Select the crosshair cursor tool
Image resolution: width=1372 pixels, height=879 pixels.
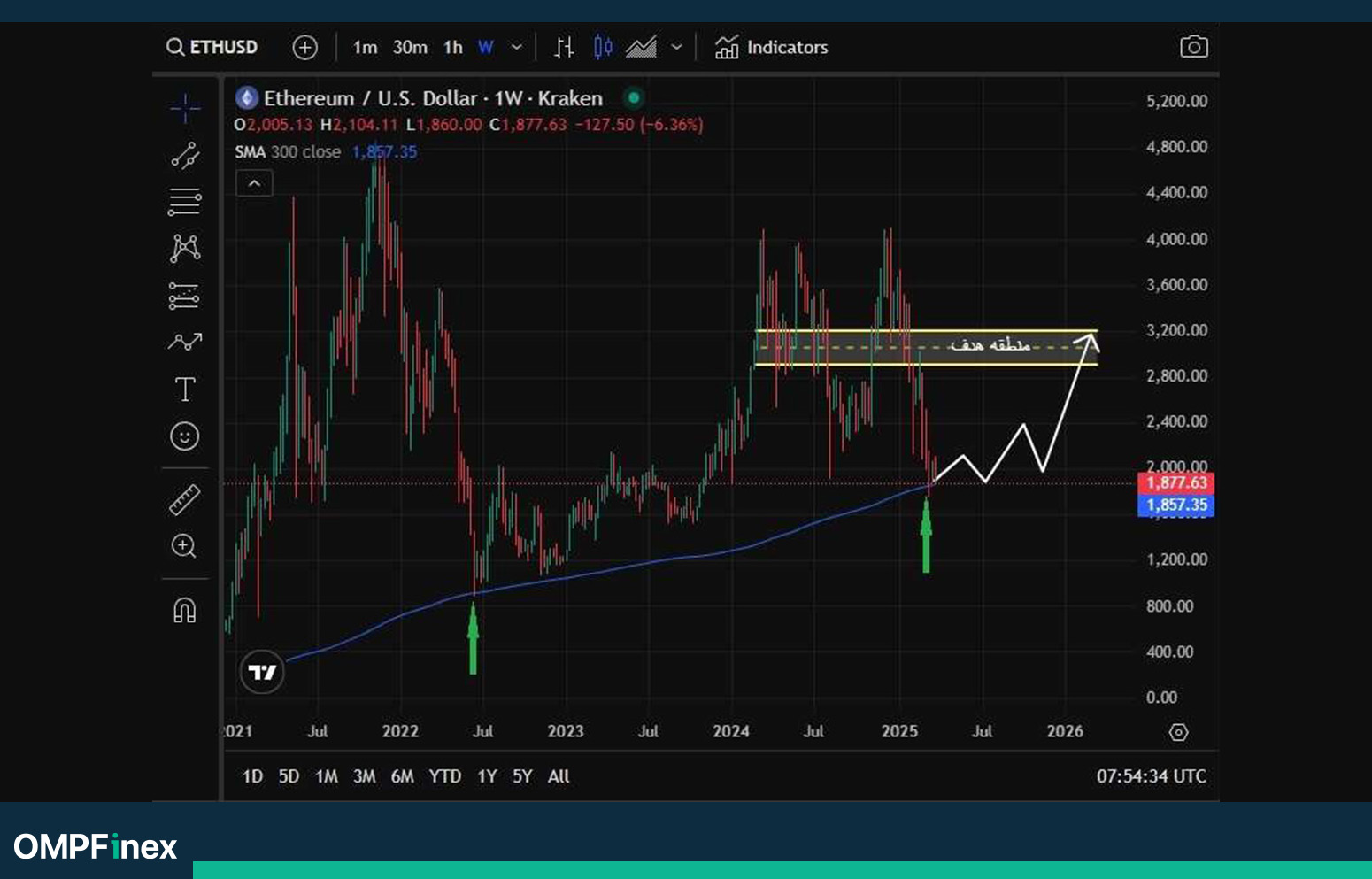click(185, 108)
